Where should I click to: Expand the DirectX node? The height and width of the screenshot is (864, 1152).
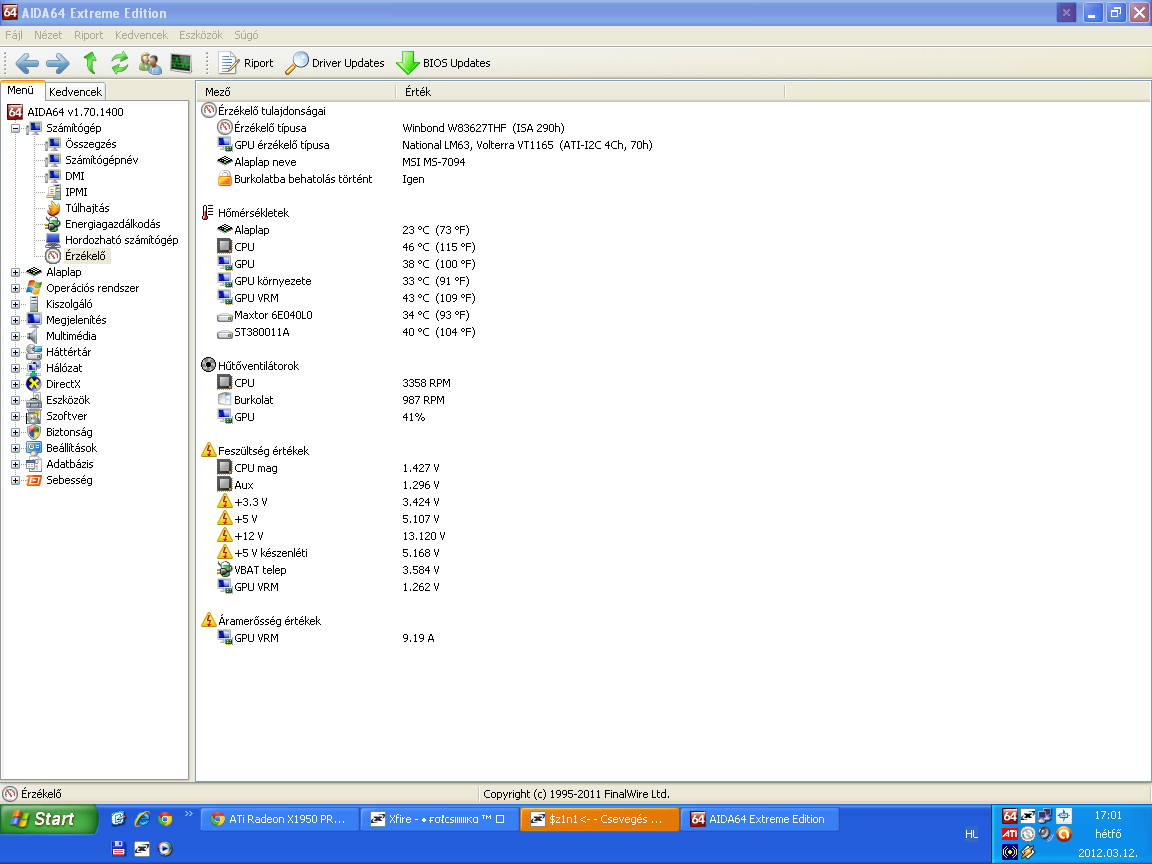click(x=15, y=384)
